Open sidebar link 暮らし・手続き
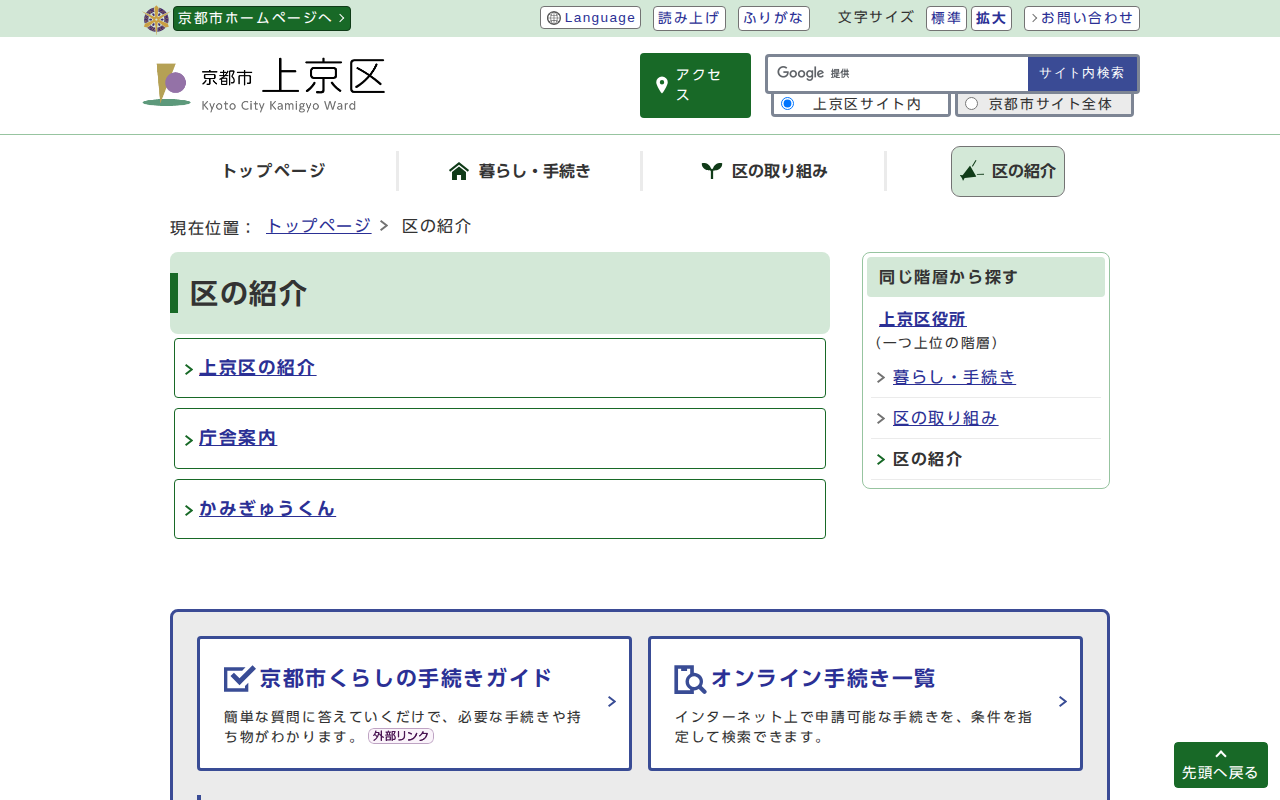 pyautogui.click(x=954, y=377)
